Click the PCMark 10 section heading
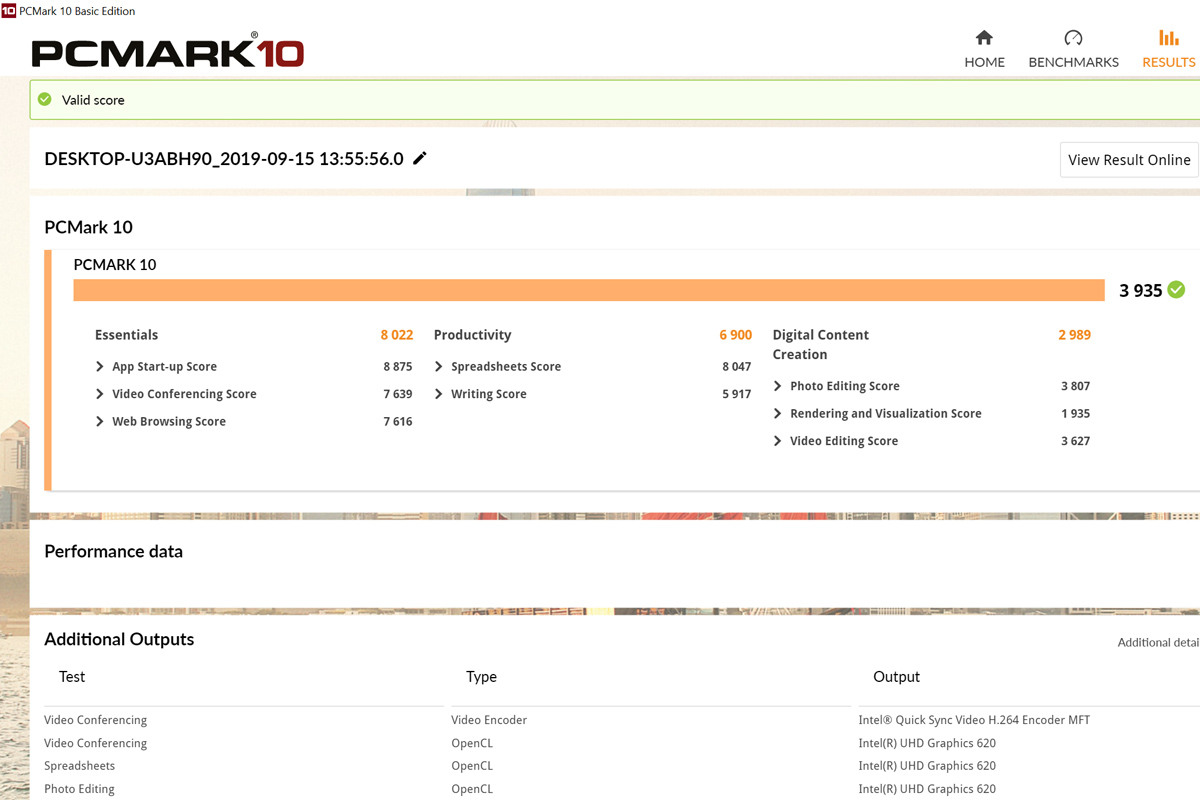1200x800 pixels. 88,227
